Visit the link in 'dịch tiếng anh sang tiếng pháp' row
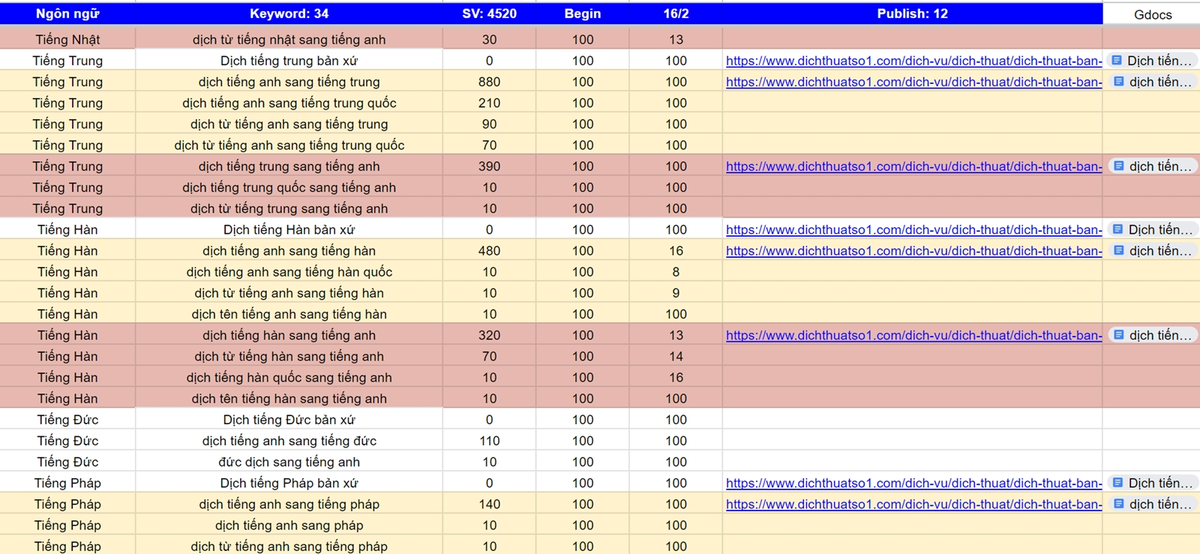 (x=914, y=504)
